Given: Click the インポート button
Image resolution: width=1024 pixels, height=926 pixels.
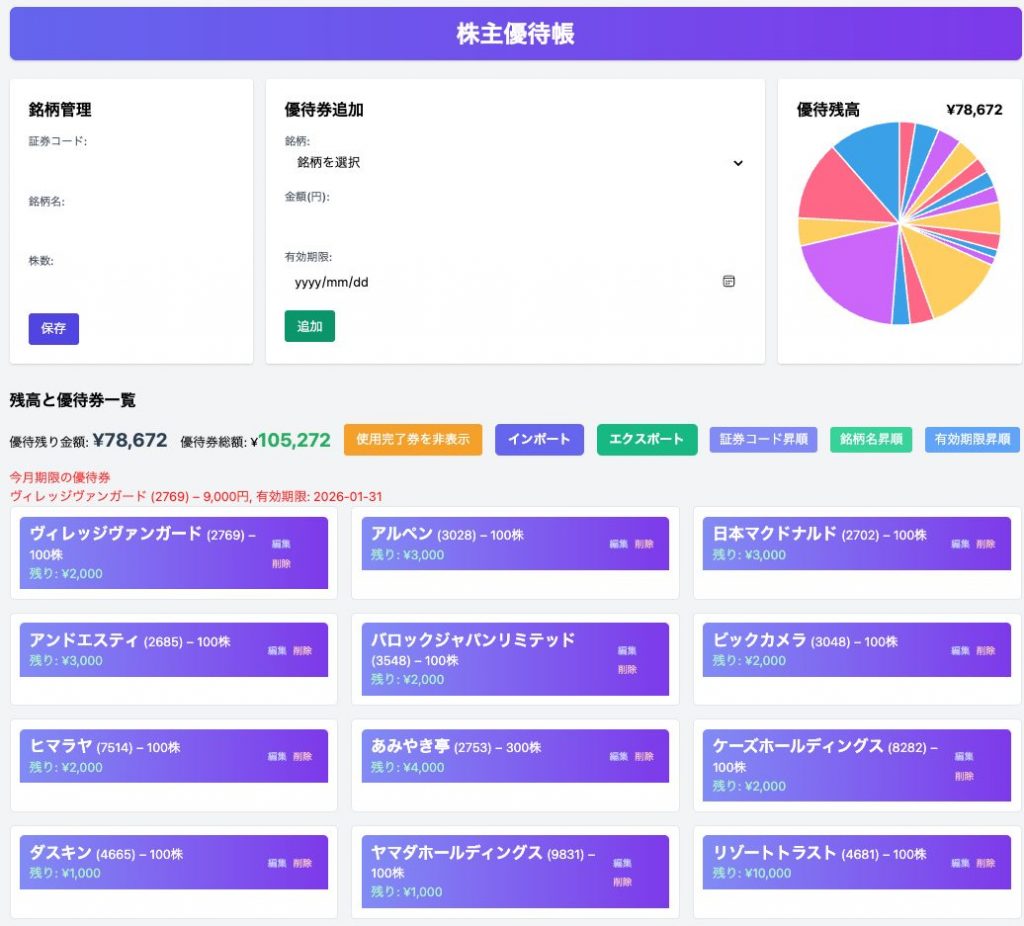Looking at the screenshot, I should tap(539, 439).
